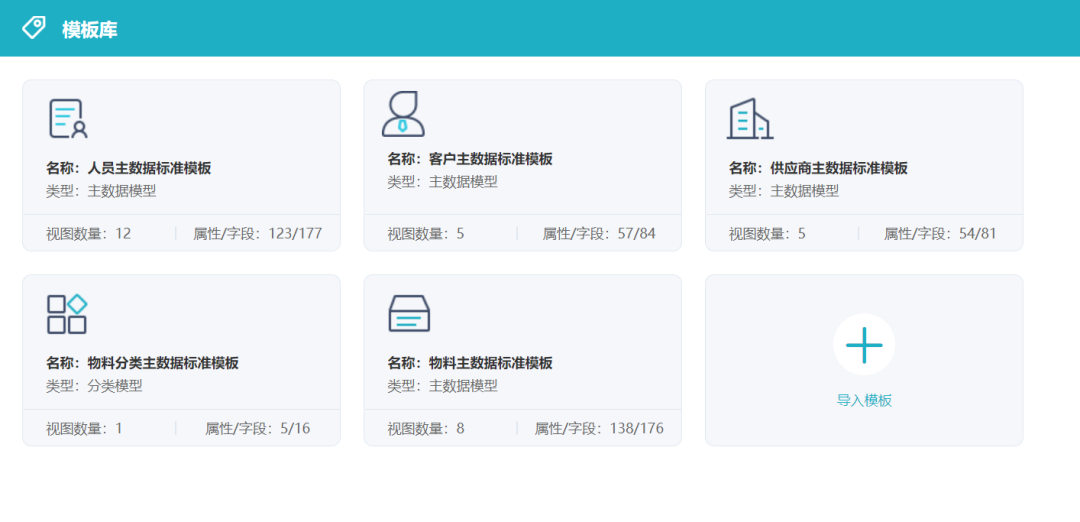Click 类型:分类模型 under 物料分类主数据标准模板

pos(94,386)
